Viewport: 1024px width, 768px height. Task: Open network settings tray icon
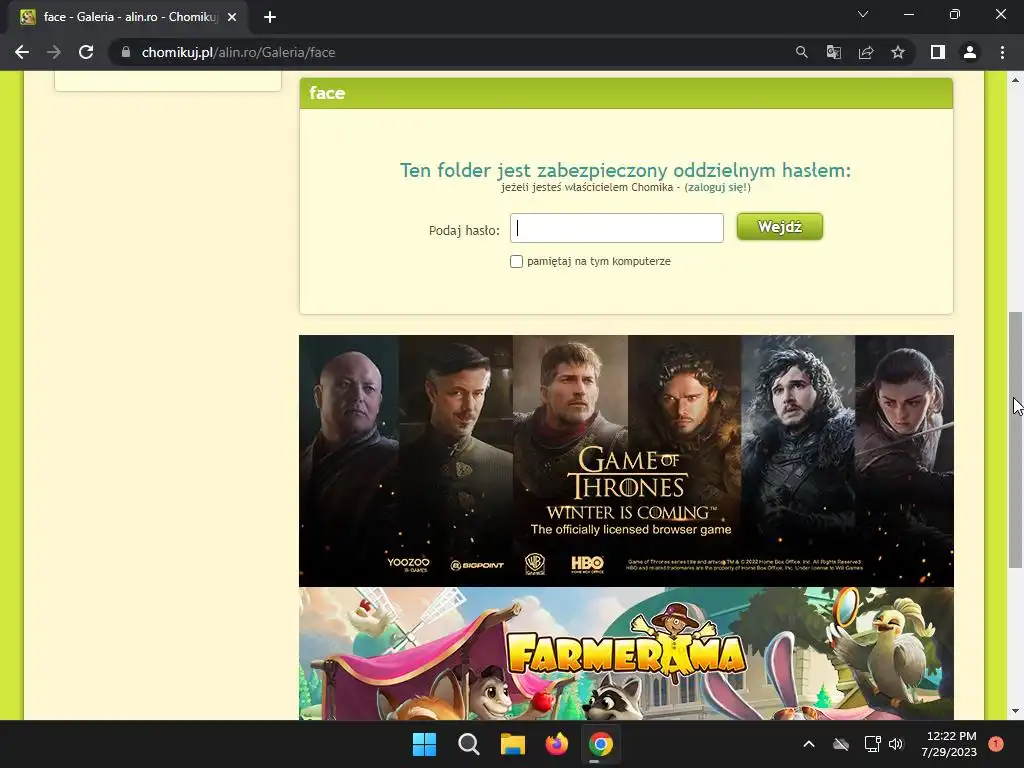point(872,744)
